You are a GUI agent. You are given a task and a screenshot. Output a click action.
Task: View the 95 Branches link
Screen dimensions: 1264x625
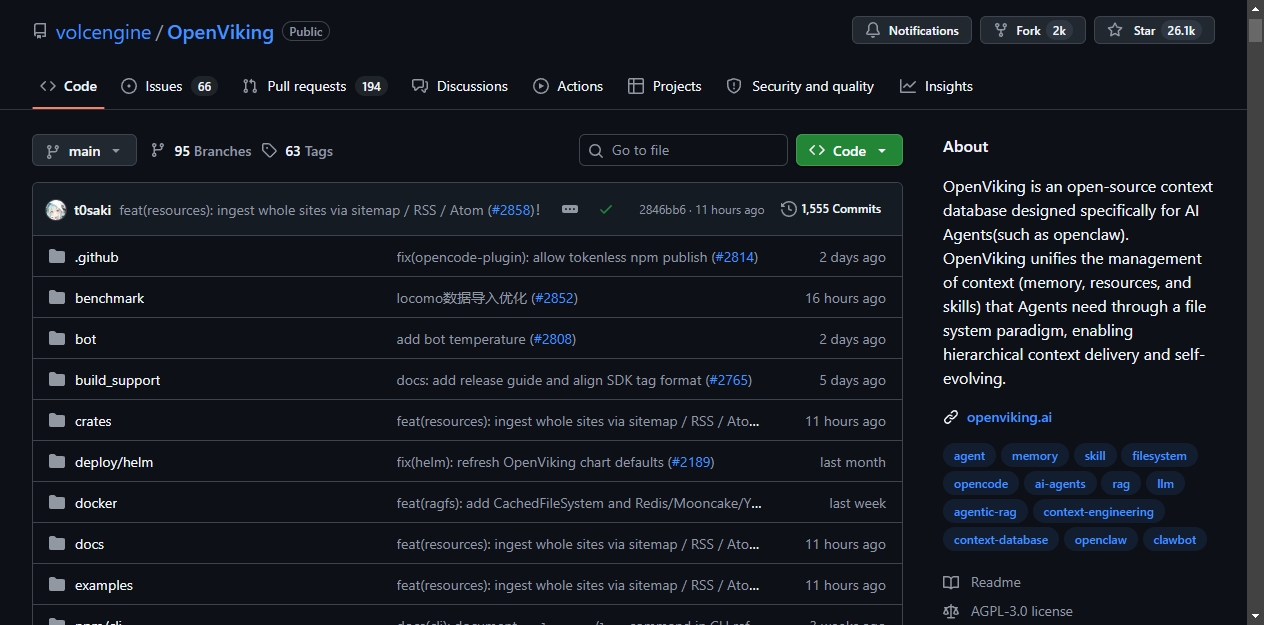click(201, 151)
